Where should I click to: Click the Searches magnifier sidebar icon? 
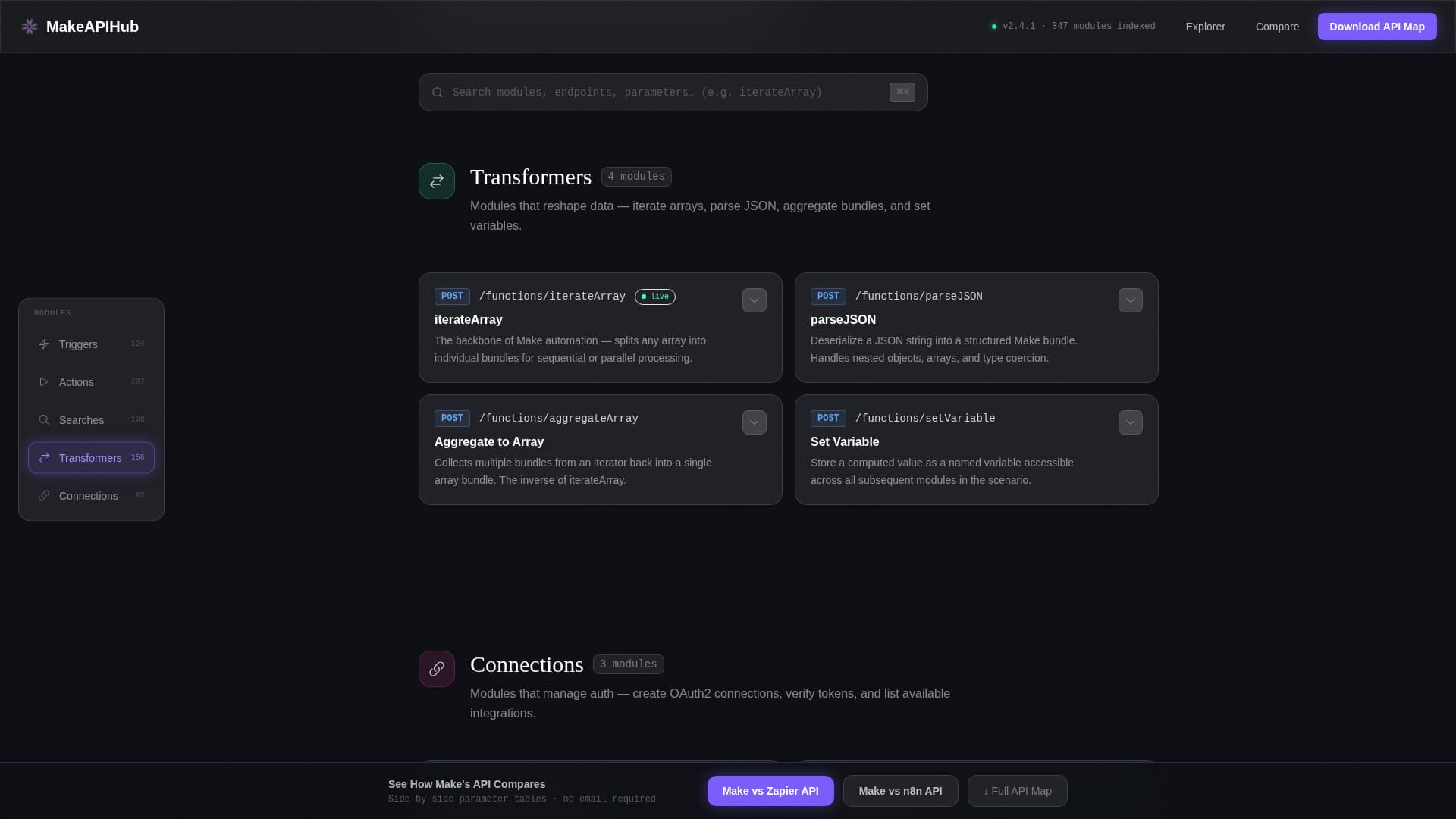click(x=44, y=420)
